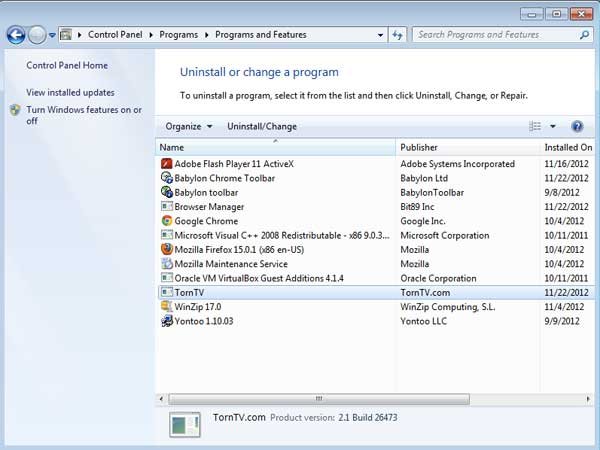Click the Control Panel address bar icon
Image resolution: width=600 pixels, height=450 pixels.
tap(66, 35)
